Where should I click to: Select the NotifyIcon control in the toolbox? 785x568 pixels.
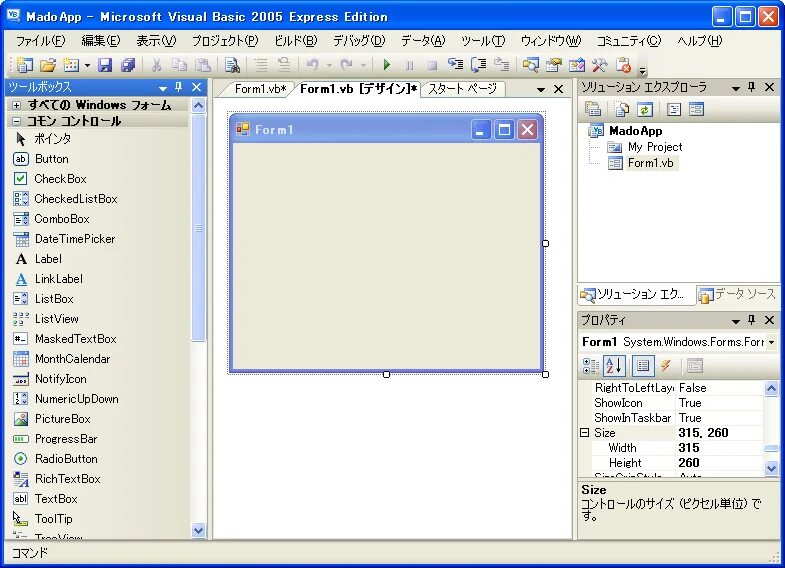coord(61,379)
